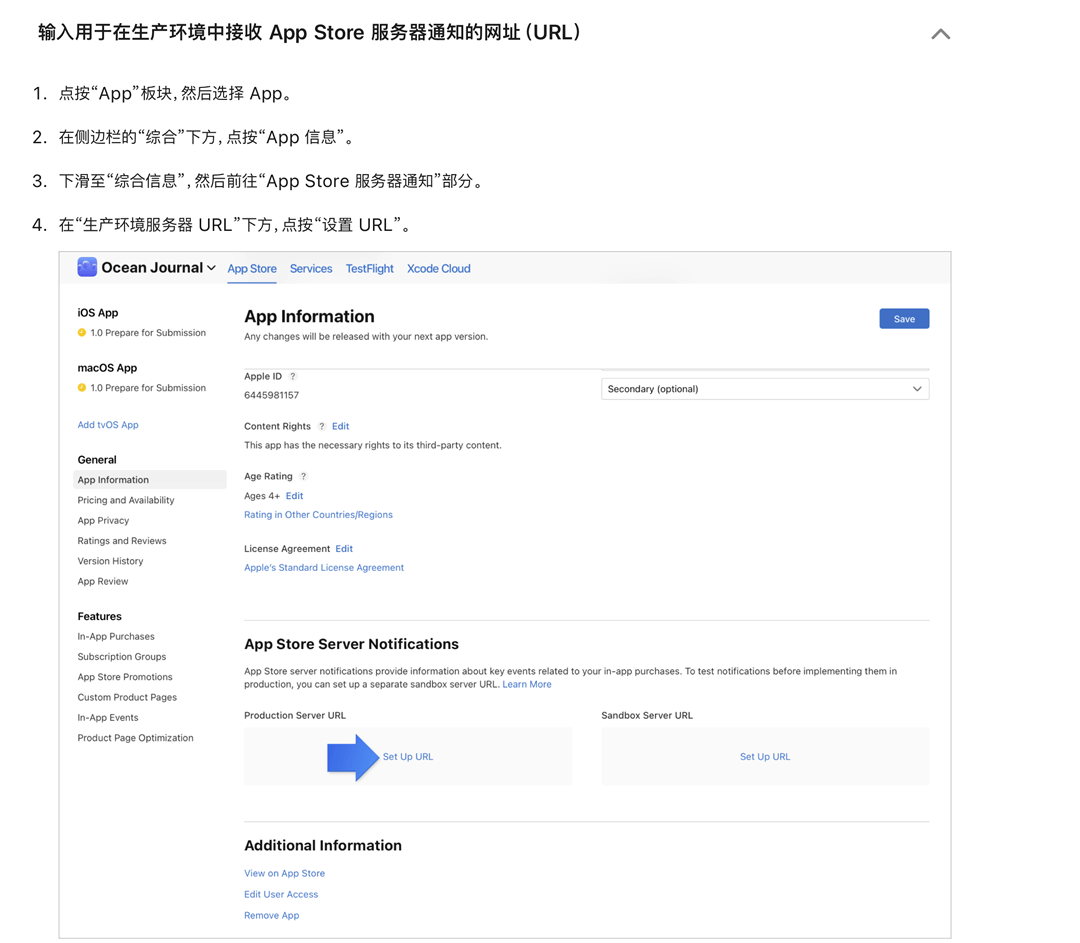The width and height of the screenshot is (1080, 943).
Task: Click the General sidebar heading
Action: click(x=97, y=460)
